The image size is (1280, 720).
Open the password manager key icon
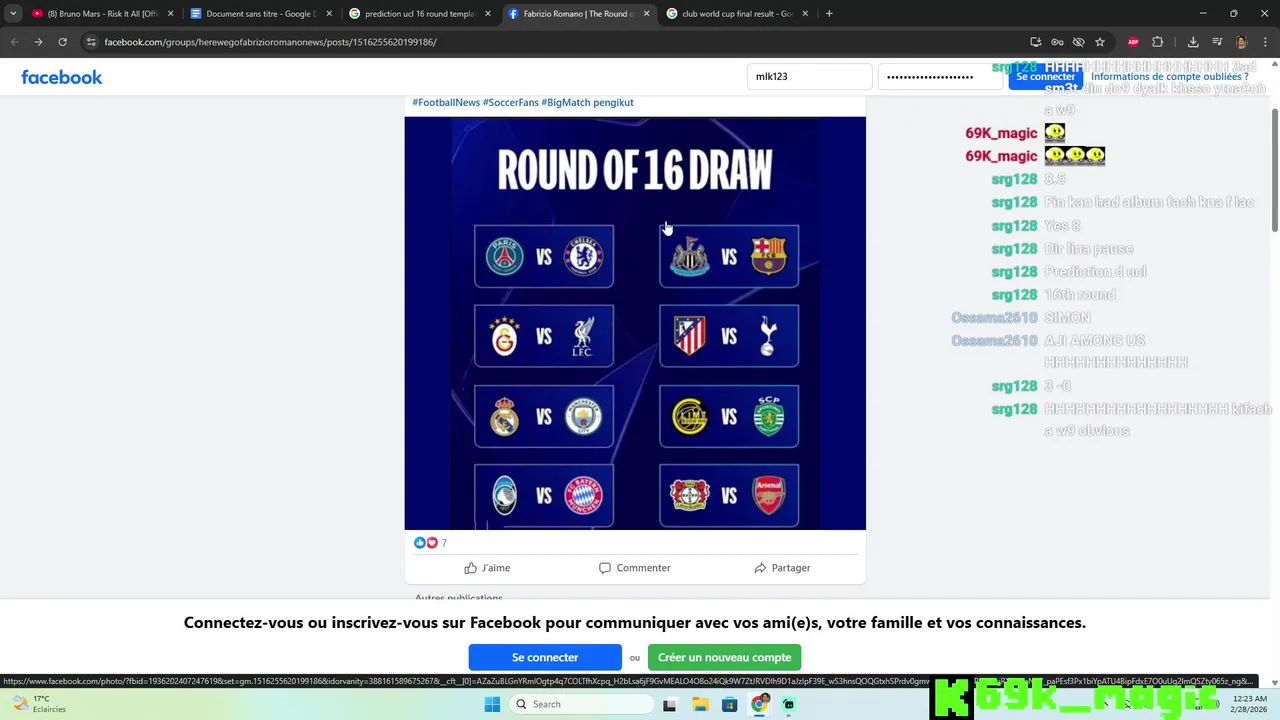1057,42
